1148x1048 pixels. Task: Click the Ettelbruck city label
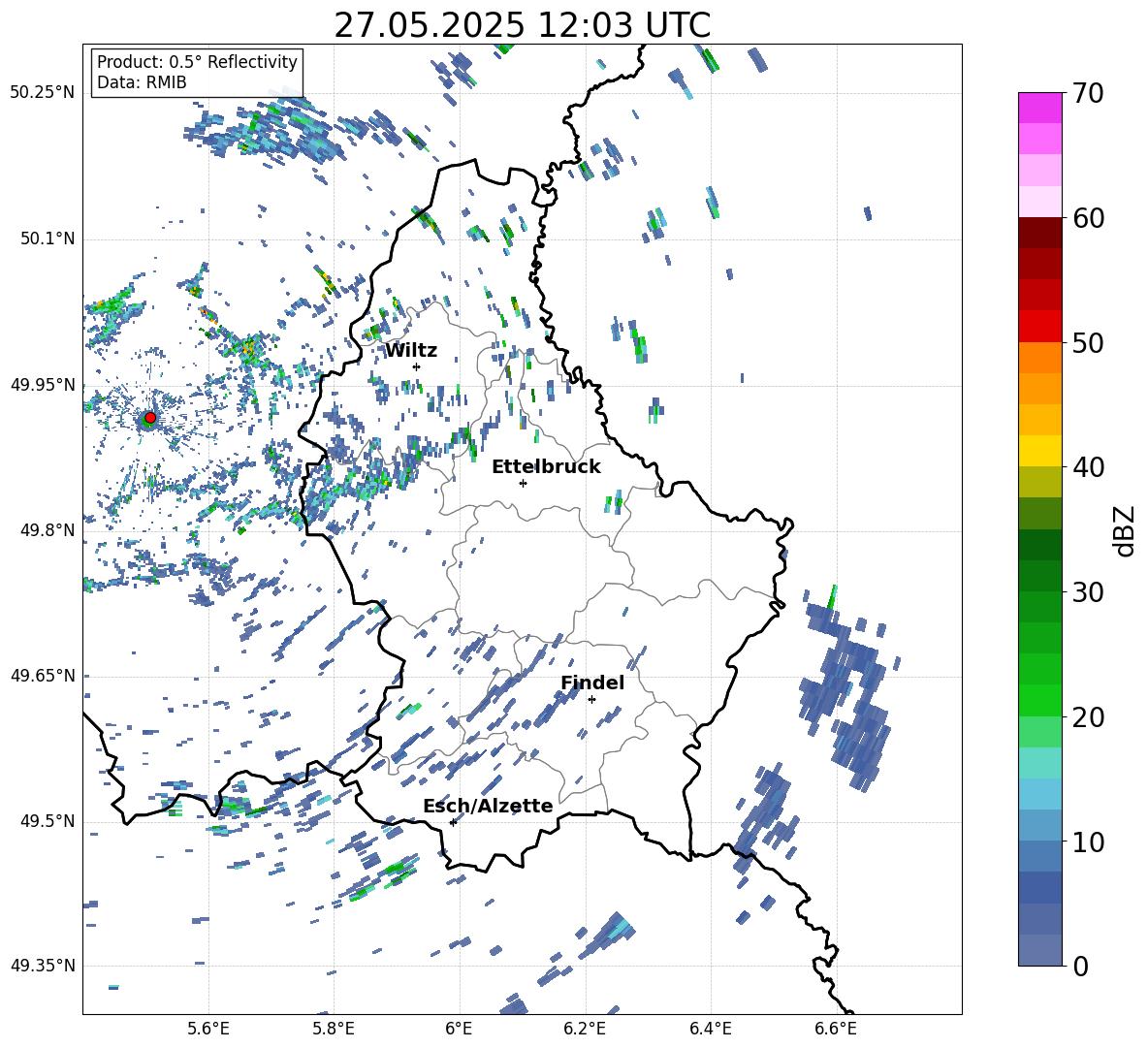[546, 467]
